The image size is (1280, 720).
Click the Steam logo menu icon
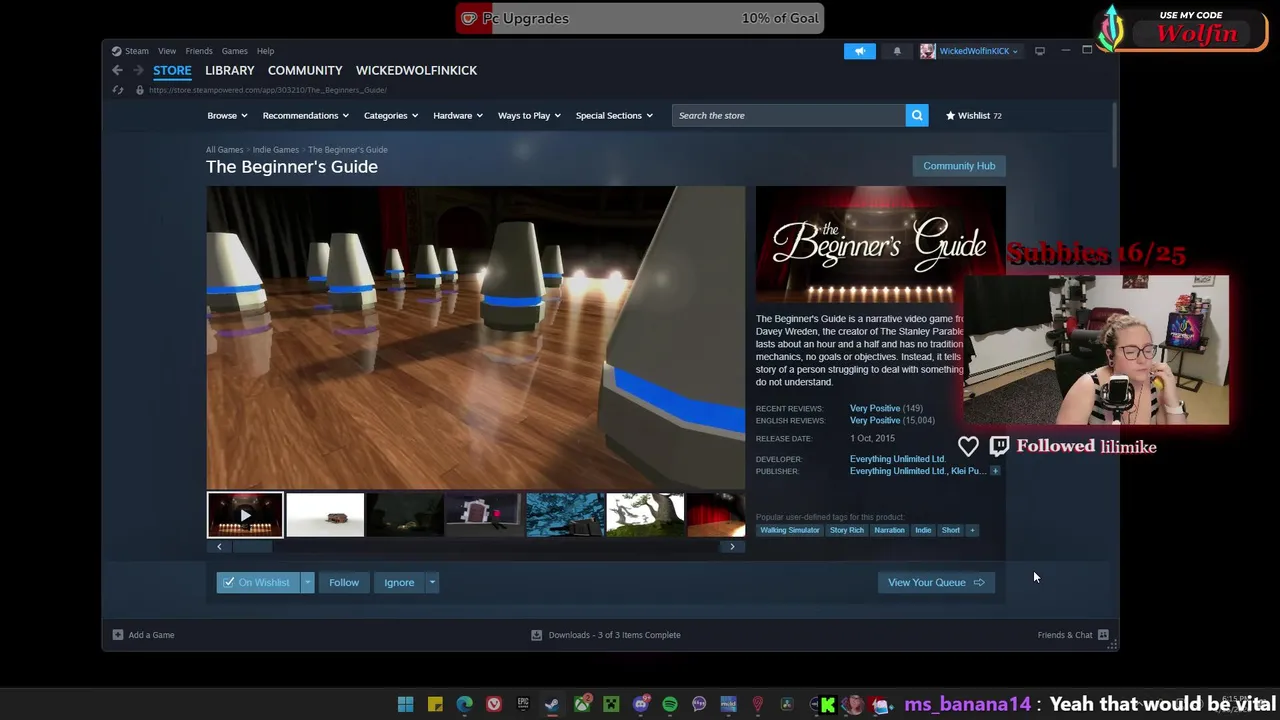tap(117, 51)
